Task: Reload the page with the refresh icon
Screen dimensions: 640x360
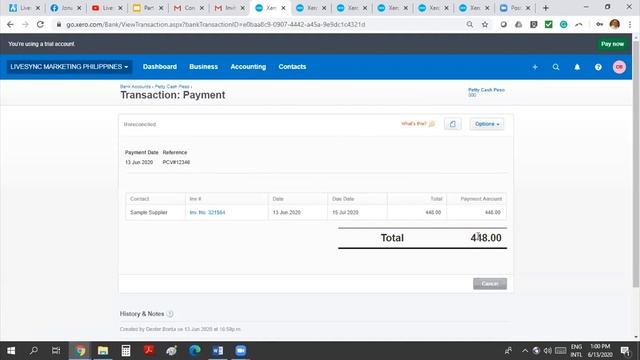Action: tap(40, 24)
